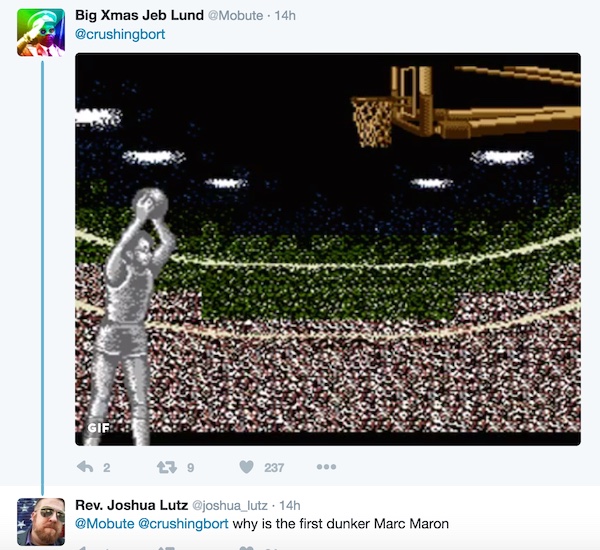Click the Big Xmas Jeb Lund display name

(139, 15)
